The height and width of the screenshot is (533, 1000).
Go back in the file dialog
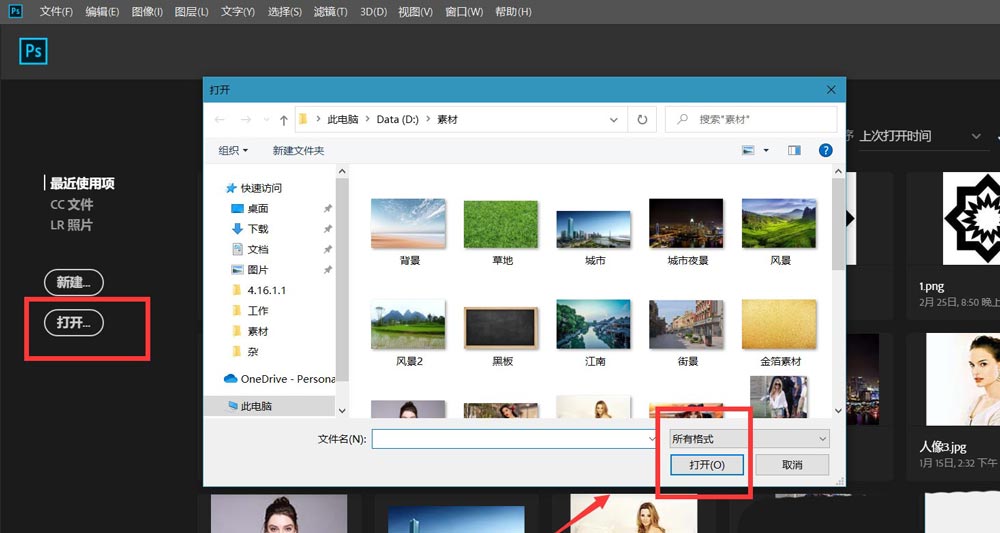point(220,119)
